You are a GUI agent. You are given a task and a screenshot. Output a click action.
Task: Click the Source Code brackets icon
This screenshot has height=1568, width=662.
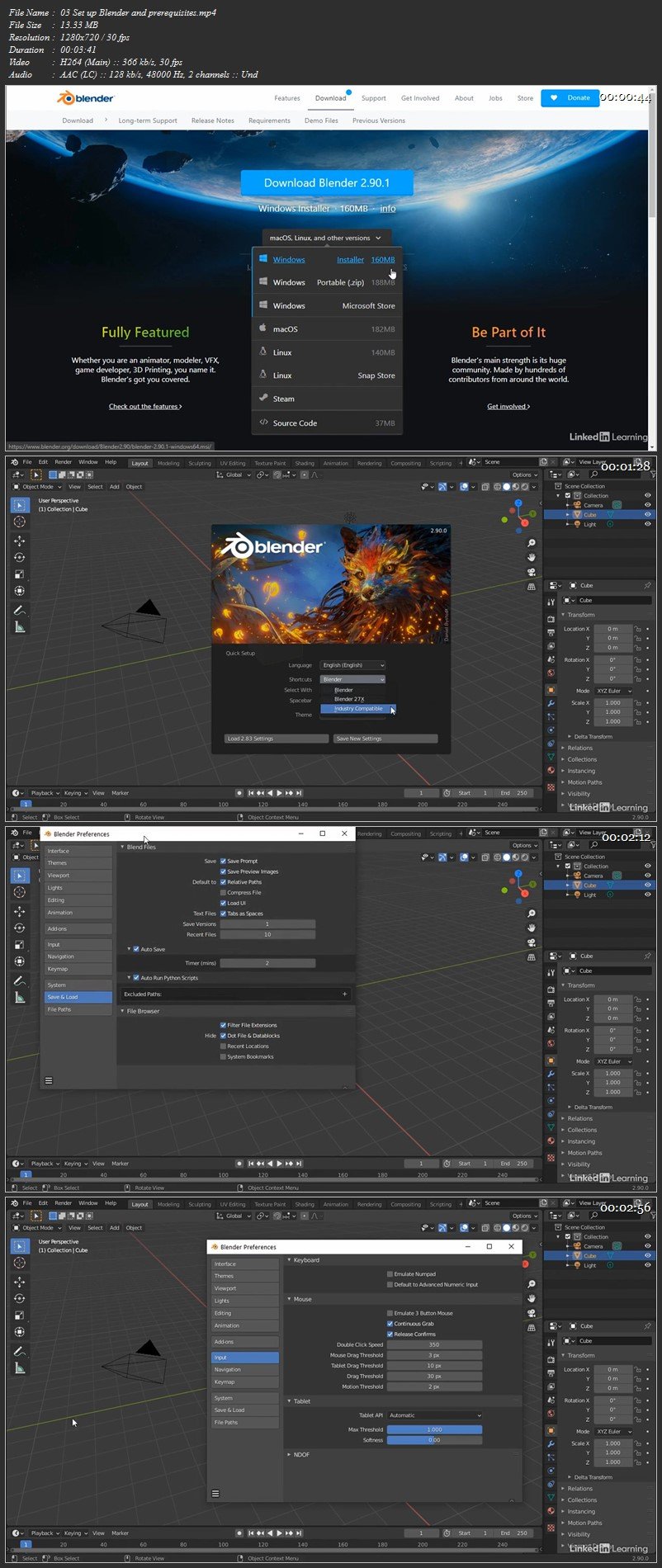263,422
